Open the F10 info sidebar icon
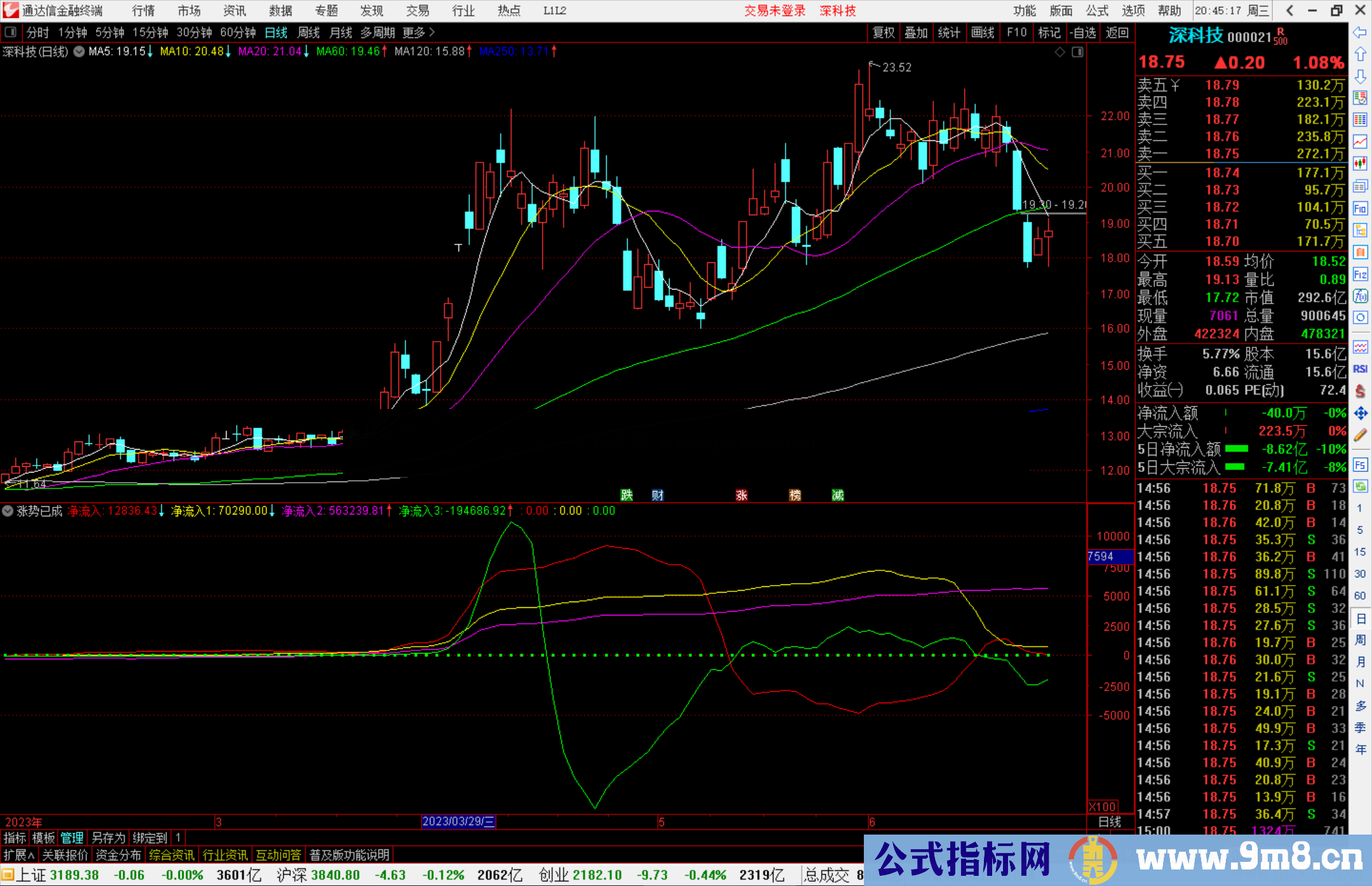 point(1360,208)
